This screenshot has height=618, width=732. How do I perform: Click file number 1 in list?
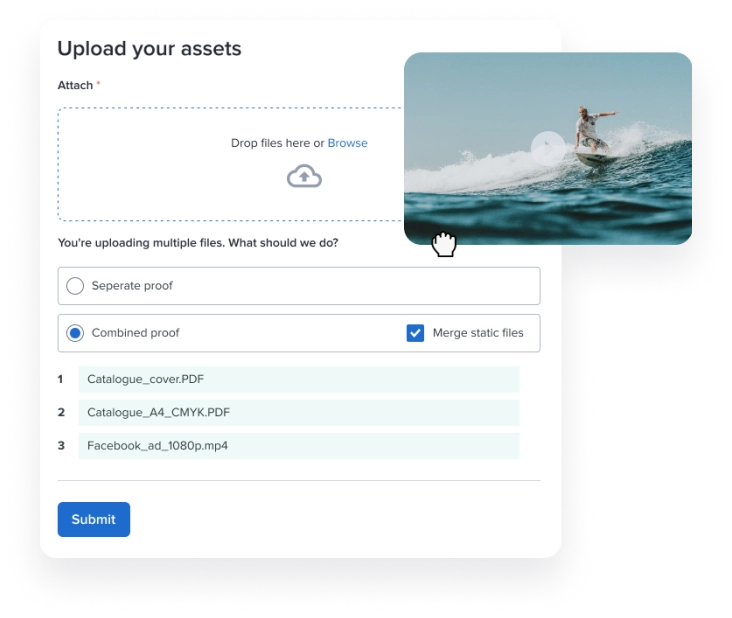pyautogui.click(x=60, y=379)
